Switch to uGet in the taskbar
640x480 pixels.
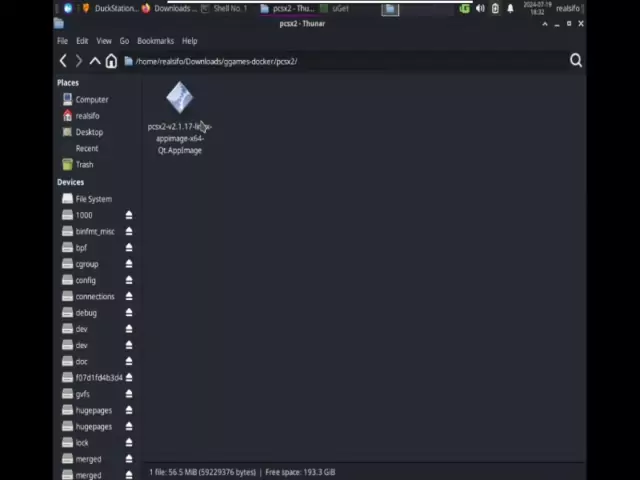(340, 9)
